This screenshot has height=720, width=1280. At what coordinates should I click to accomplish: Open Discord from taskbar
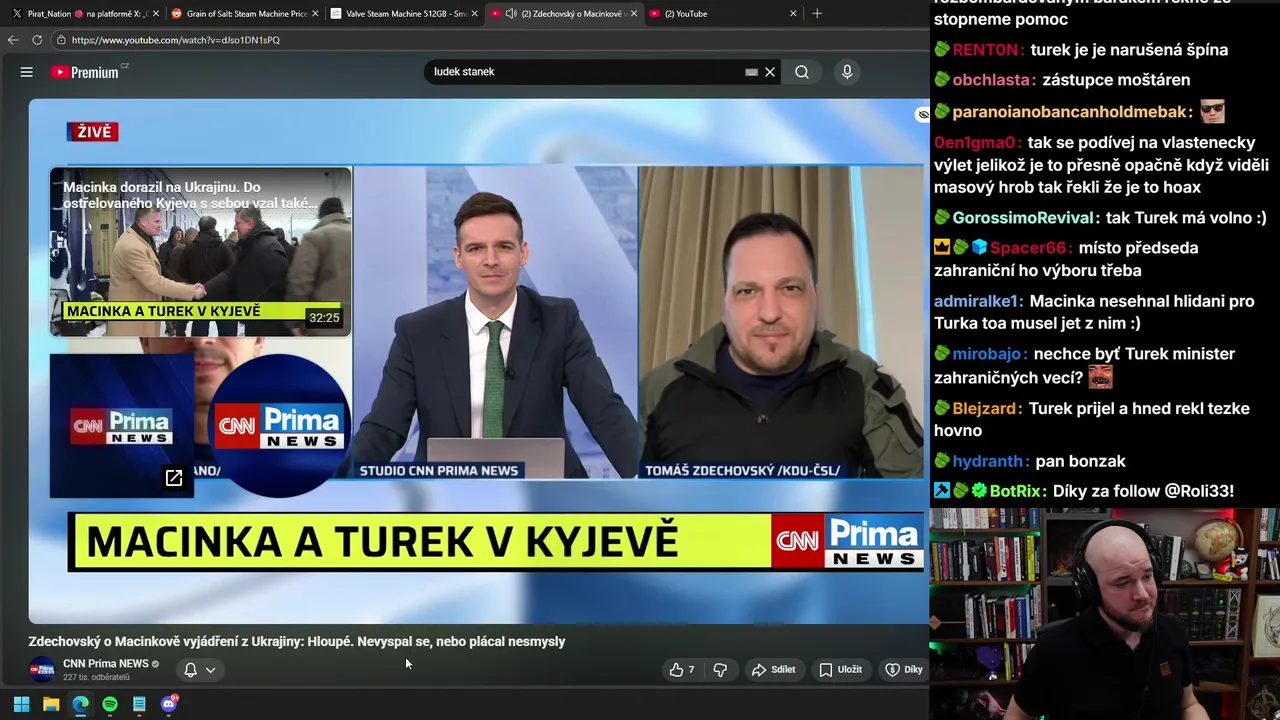(169, 704)
